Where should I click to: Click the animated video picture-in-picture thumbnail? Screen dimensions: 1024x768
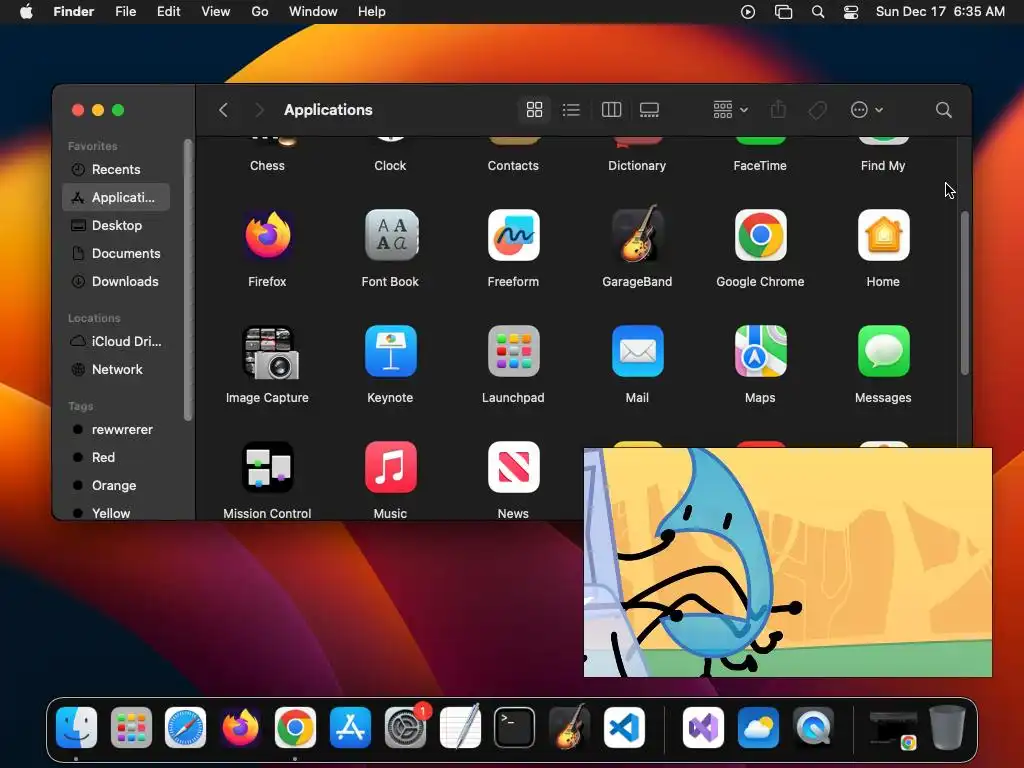tap(788, 562)
